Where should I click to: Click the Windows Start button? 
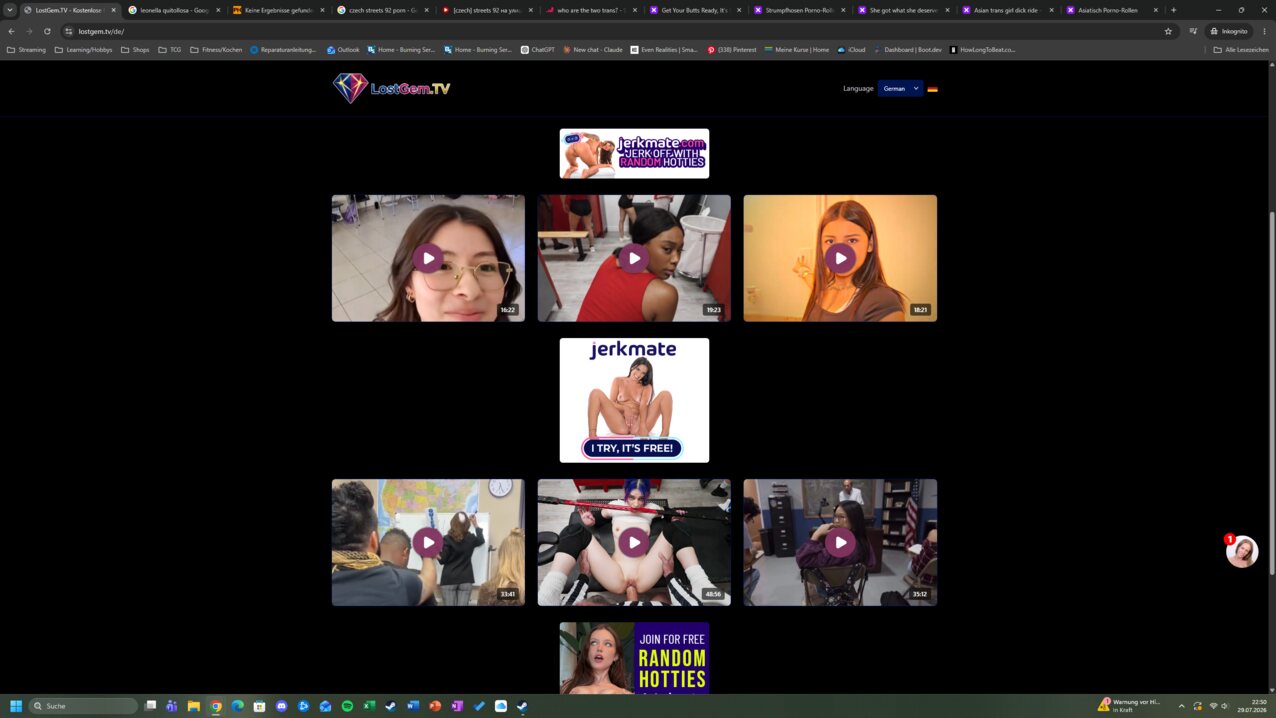click(x=16, y=706)
